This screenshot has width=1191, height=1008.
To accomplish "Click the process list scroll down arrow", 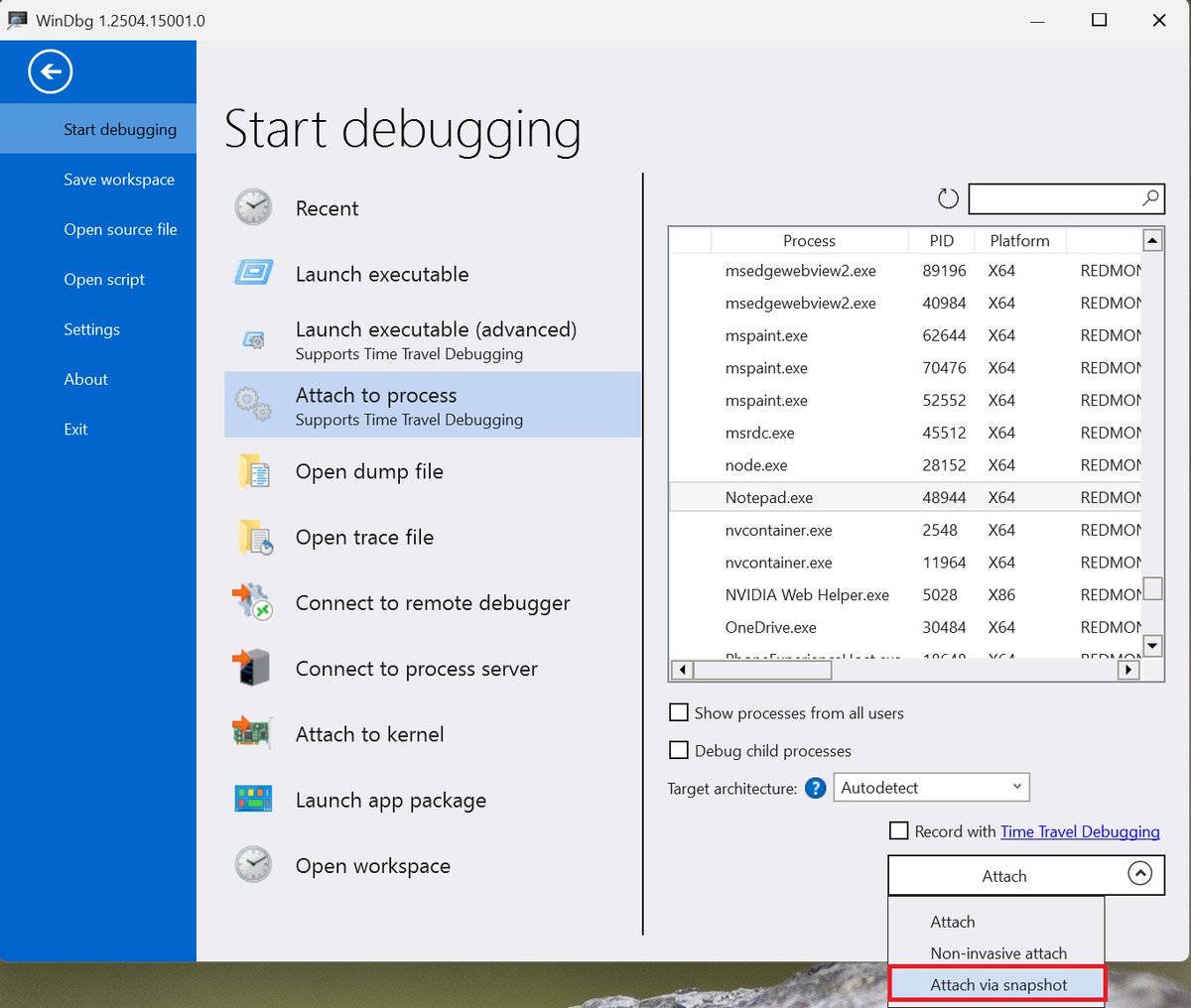I will (x=1152, y=646).
